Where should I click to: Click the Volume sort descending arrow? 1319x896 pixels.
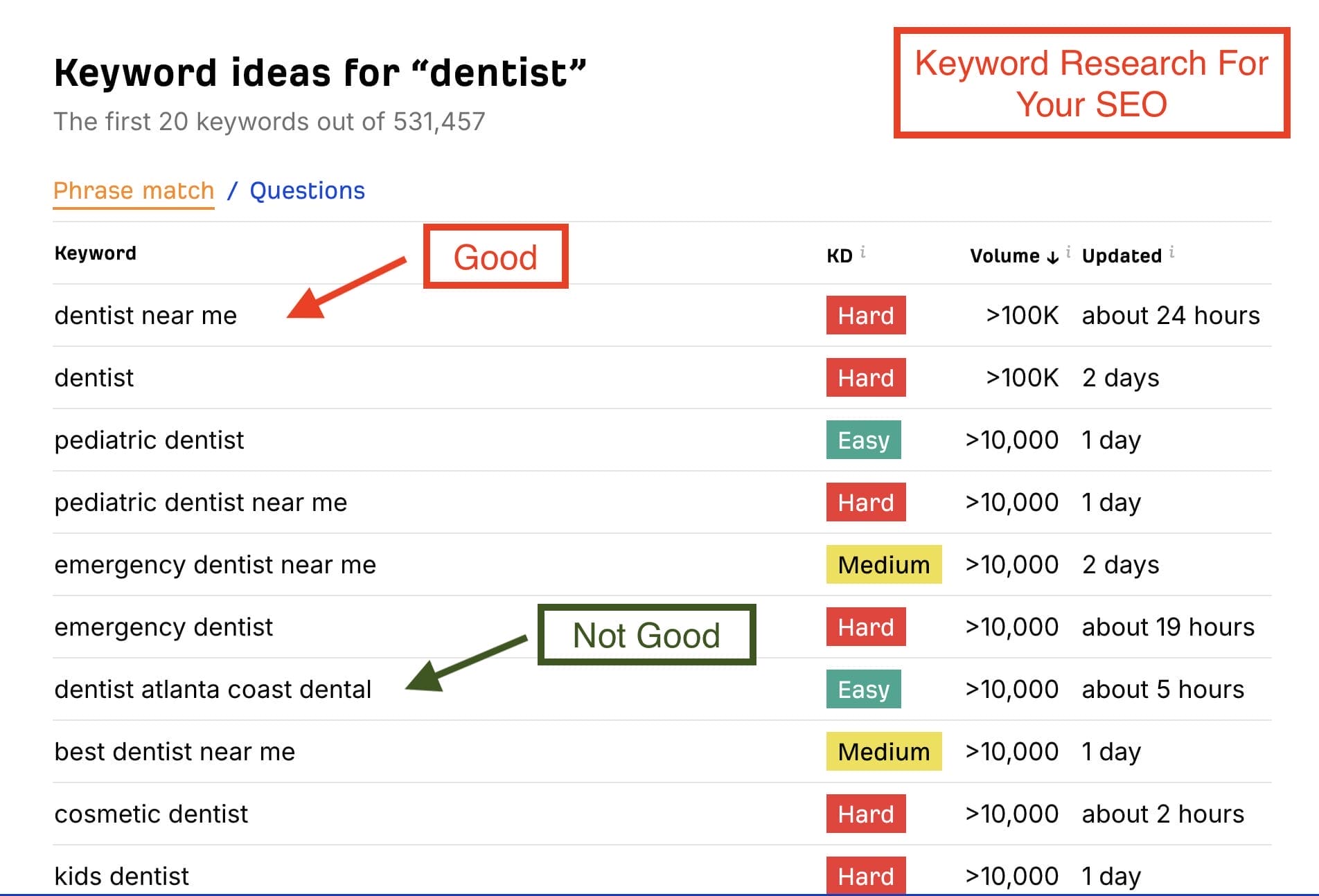[x=1052, y=257]
